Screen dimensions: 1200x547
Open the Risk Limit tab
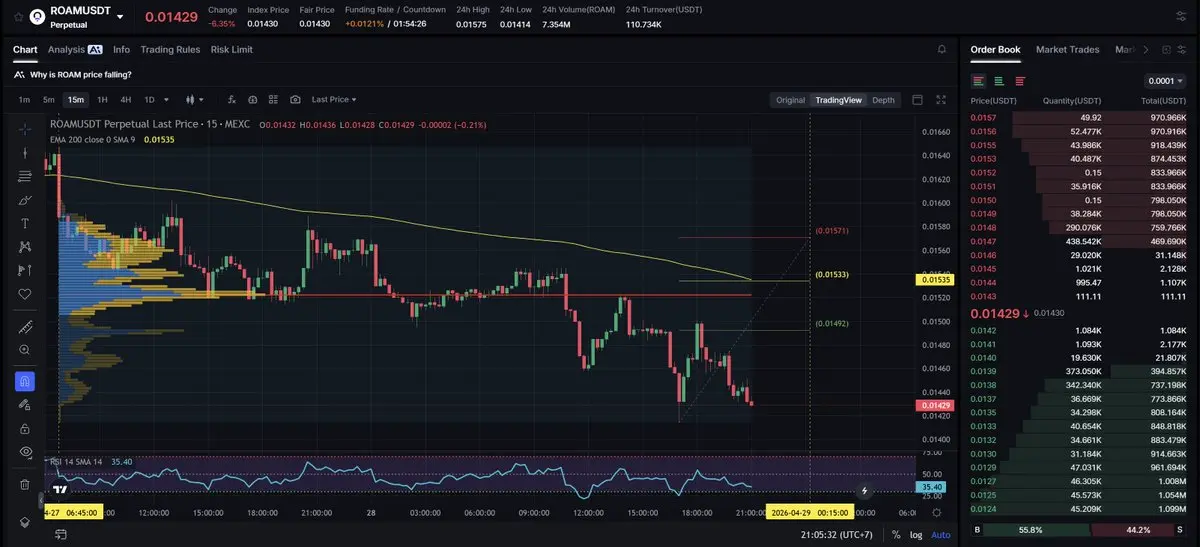point(232,49)
